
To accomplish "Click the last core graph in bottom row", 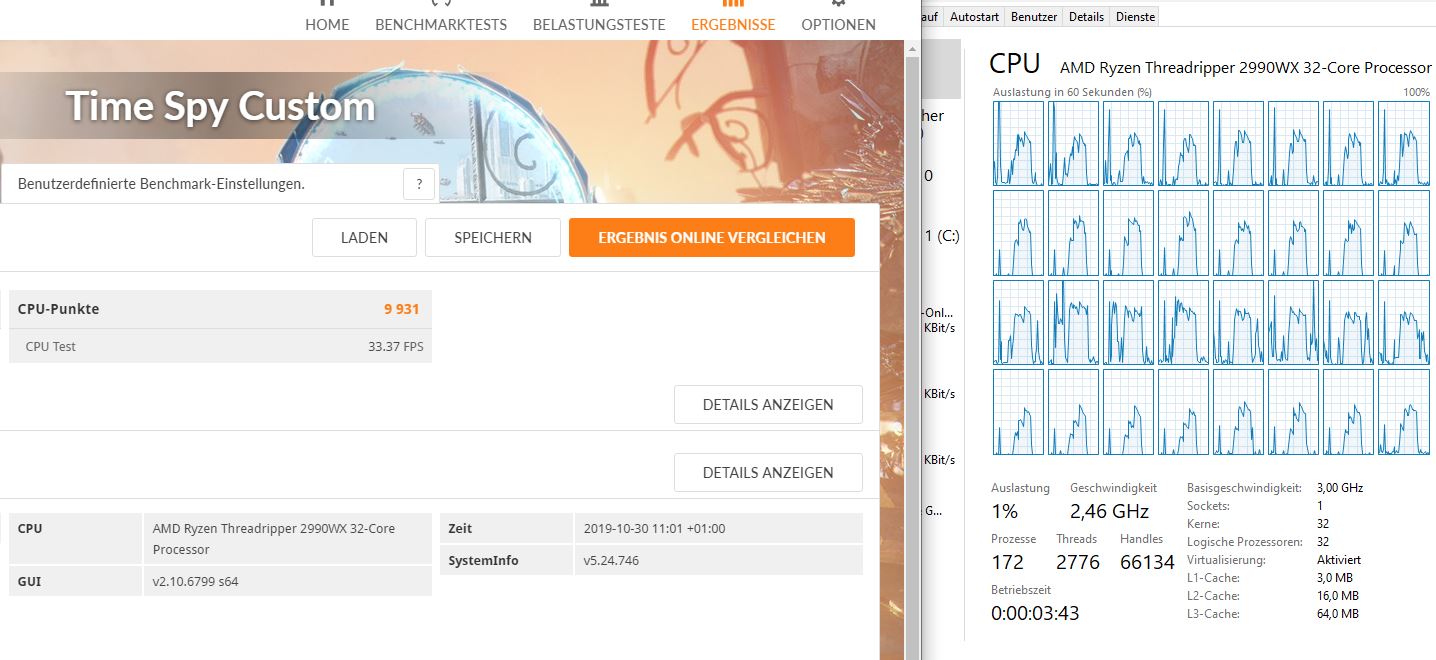I will (x=1404, y=412).
